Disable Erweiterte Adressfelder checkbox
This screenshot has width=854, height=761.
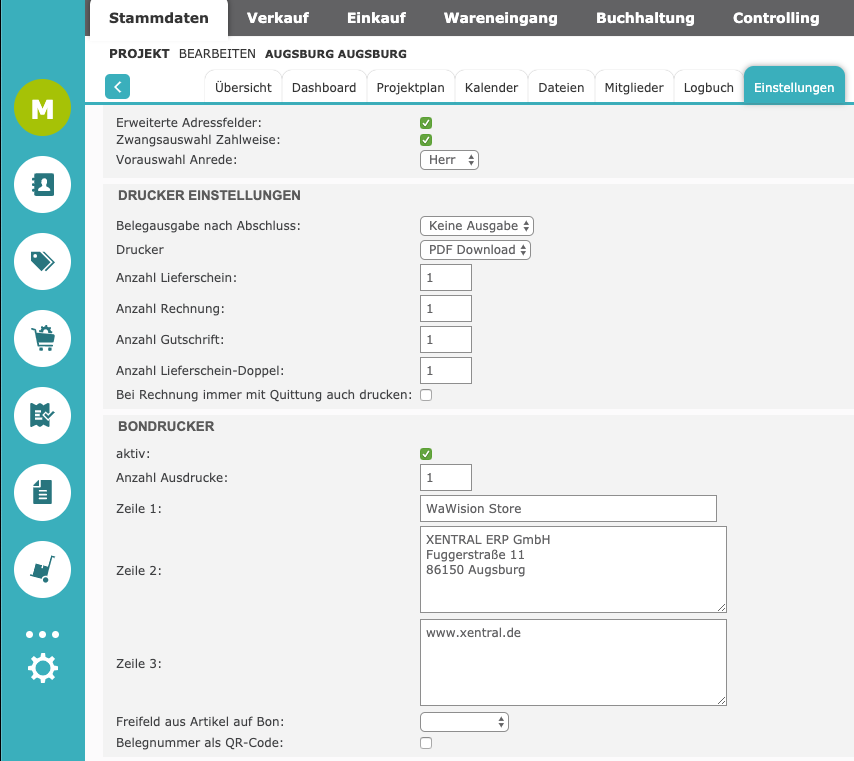426,123
